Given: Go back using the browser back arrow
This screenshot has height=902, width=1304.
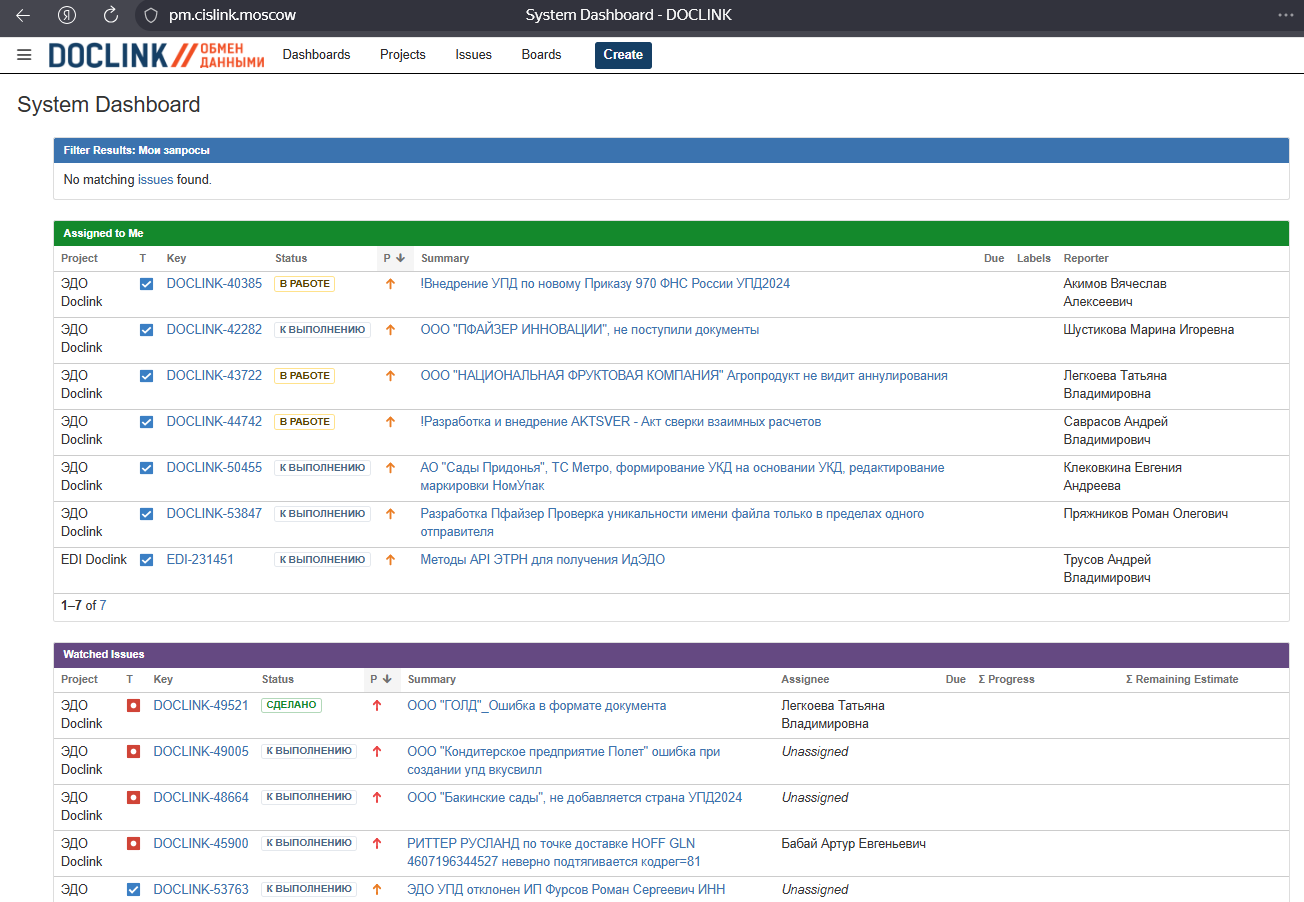Looking at the screenshot, I should click(x=23, y=15).
